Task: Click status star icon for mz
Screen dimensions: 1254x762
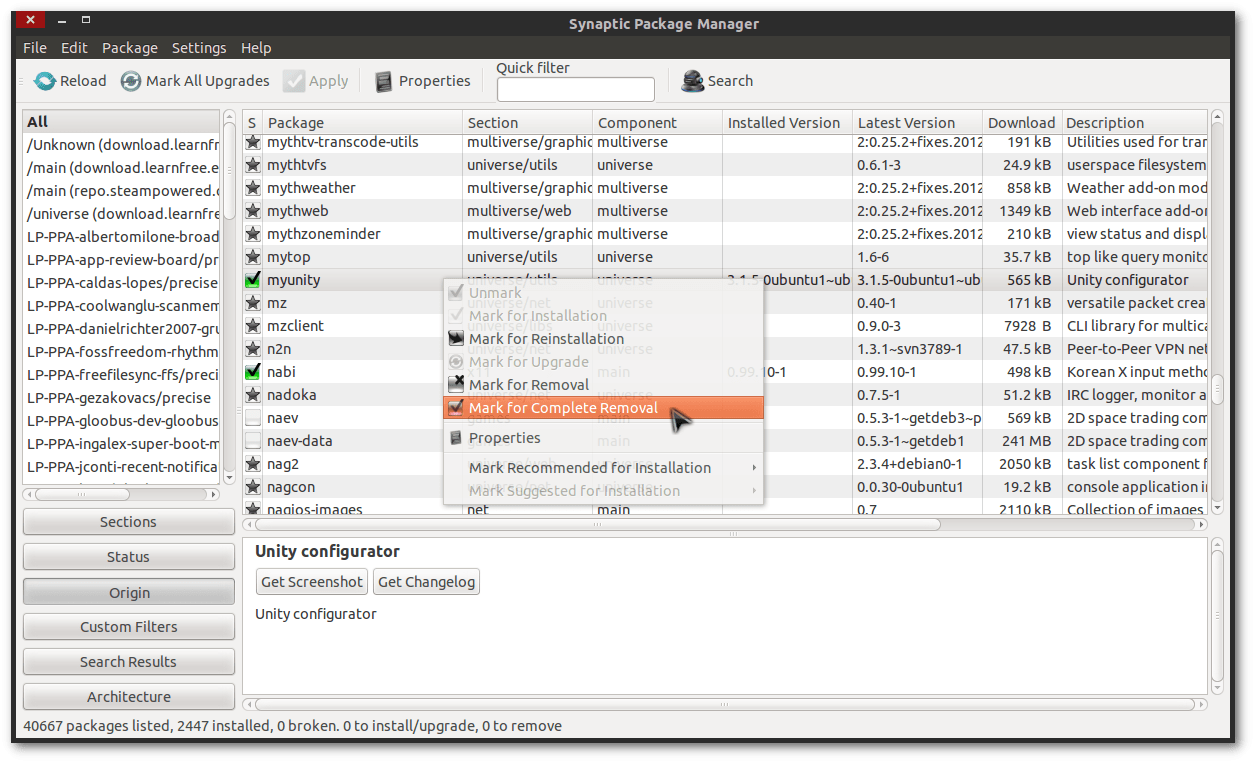Action: coord(253,303)
